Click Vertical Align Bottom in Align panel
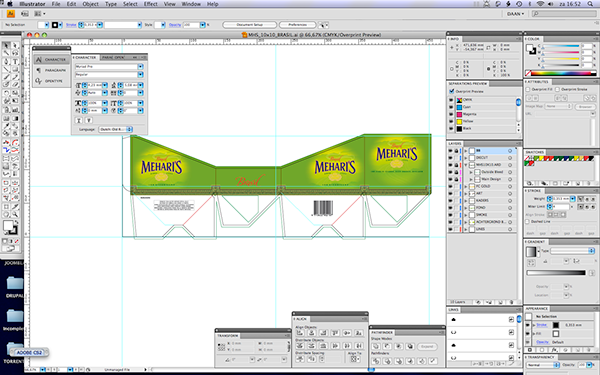Screen dimensions: 600x375 click(x=359, y=333)
